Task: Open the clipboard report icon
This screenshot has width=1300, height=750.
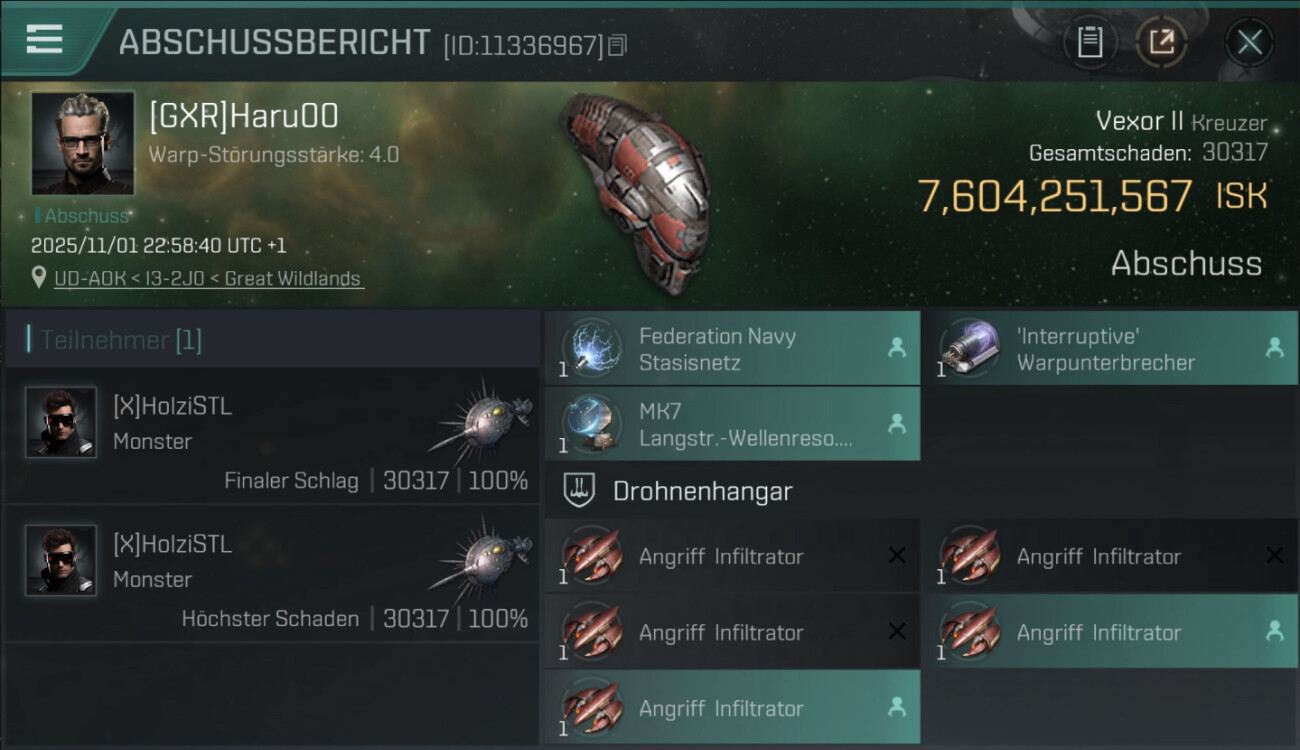Action: [x=1089, y=42]
